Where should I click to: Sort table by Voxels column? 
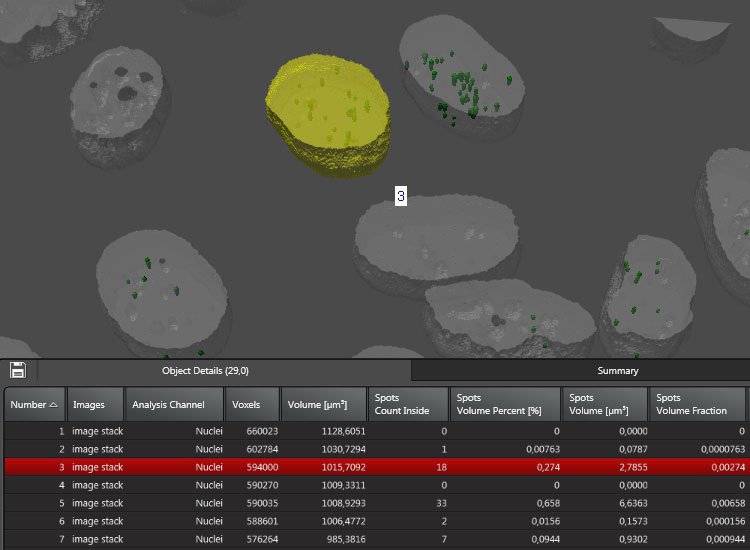[x=252, y=404]
